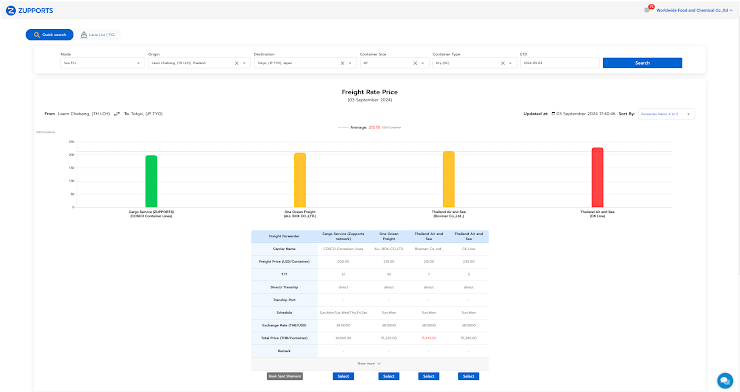Select the Cargo Service COSCO offer
The height and width of the screenshot is (392, 740).
tap(343, 376)
